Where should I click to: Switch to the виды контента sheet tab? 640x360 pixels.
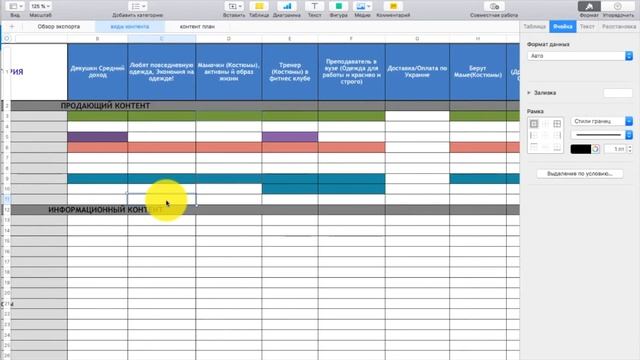(130, 27)
